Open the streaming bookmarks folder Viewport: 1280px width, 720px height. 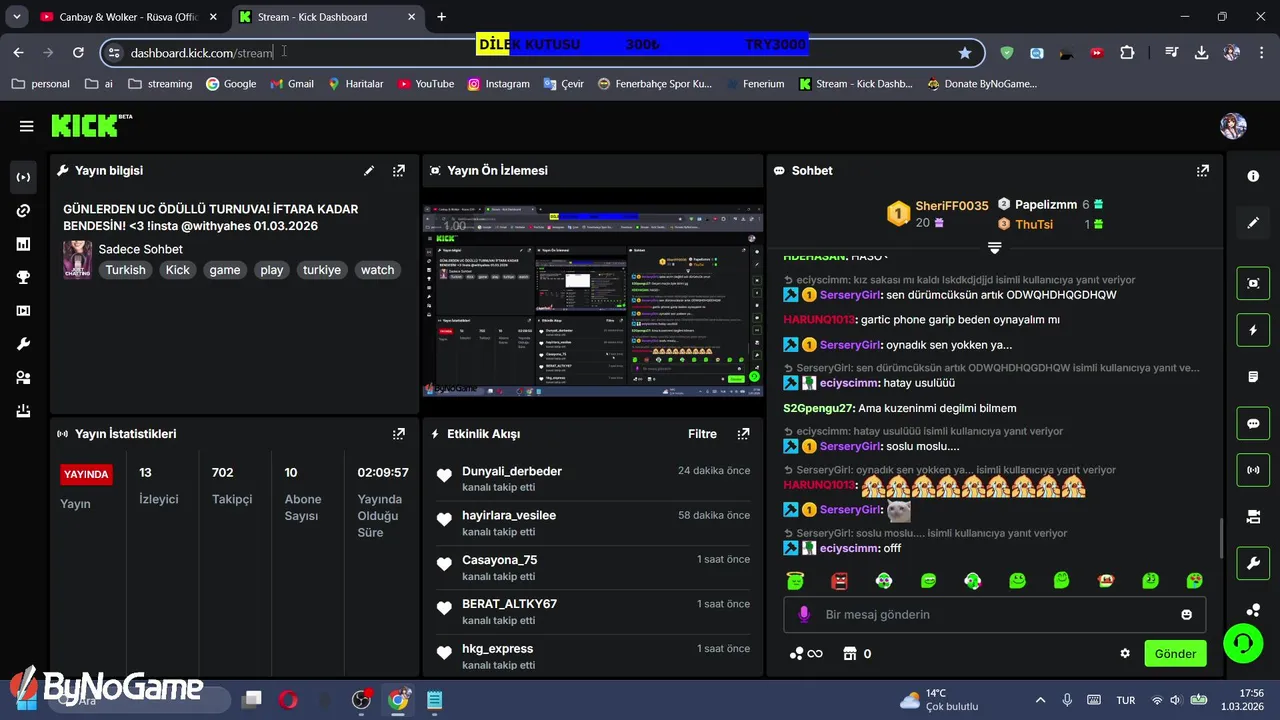(159, 84)
